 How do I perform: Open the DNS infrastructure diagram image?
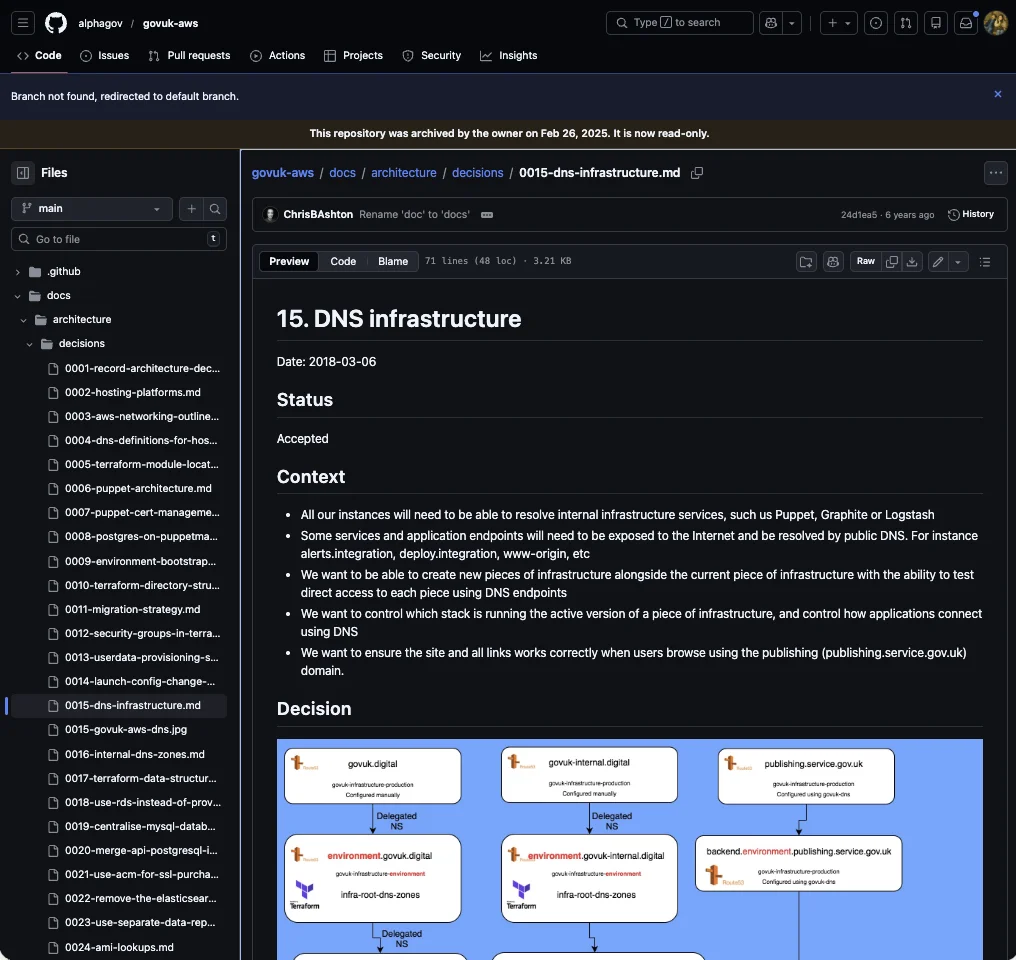click(x=629, y=849)
